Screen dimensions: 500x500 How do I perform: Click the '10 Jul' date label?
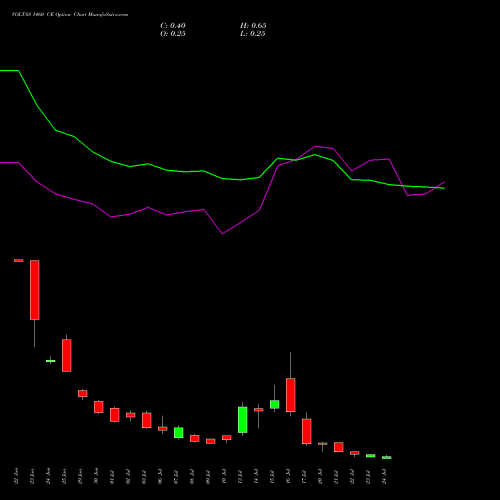point(224,476)
